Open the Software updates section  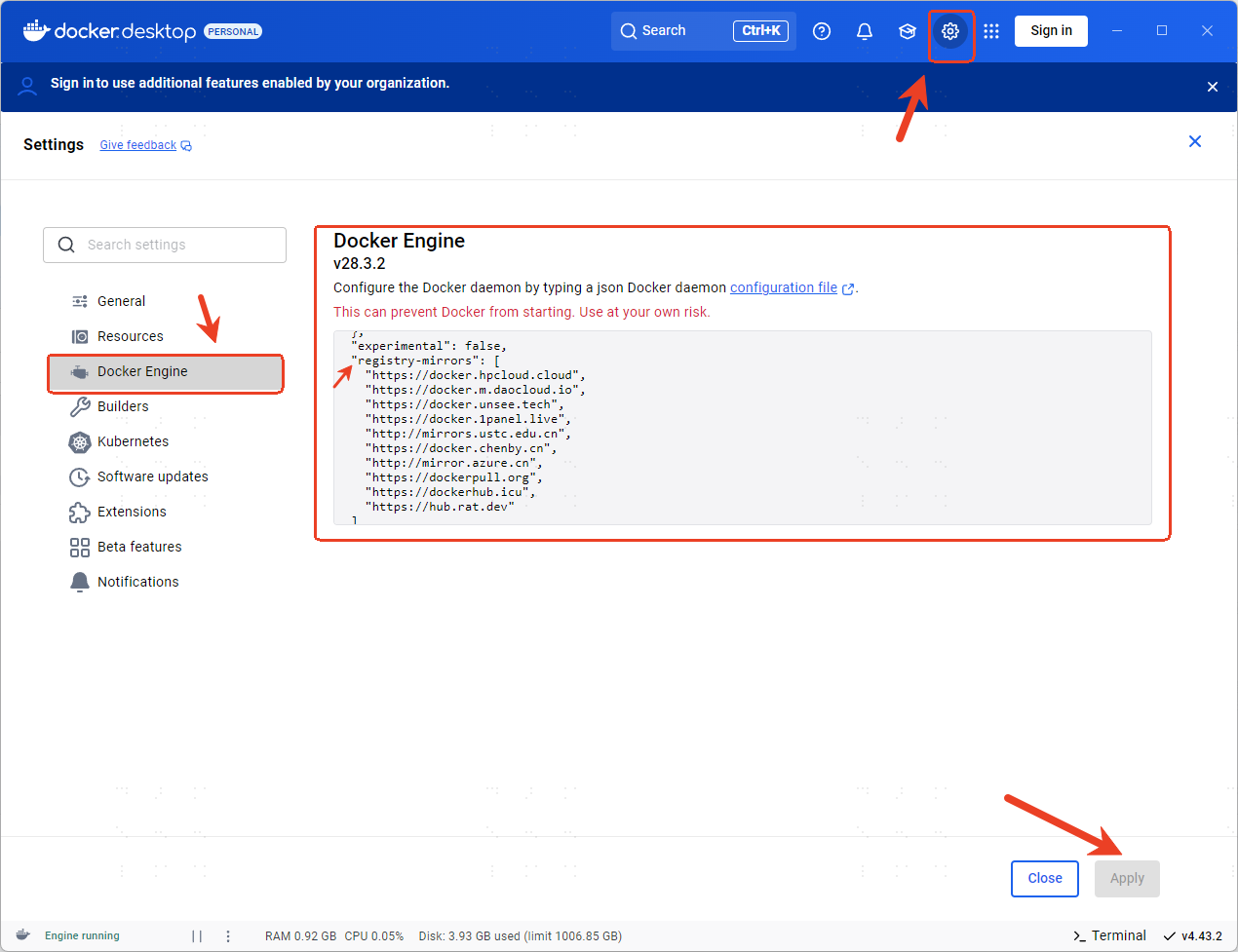[x=153, y=477]
